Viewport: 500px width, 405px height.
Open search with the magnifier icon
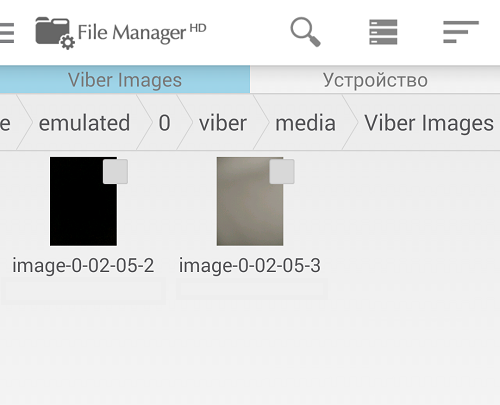pos(305,32)
